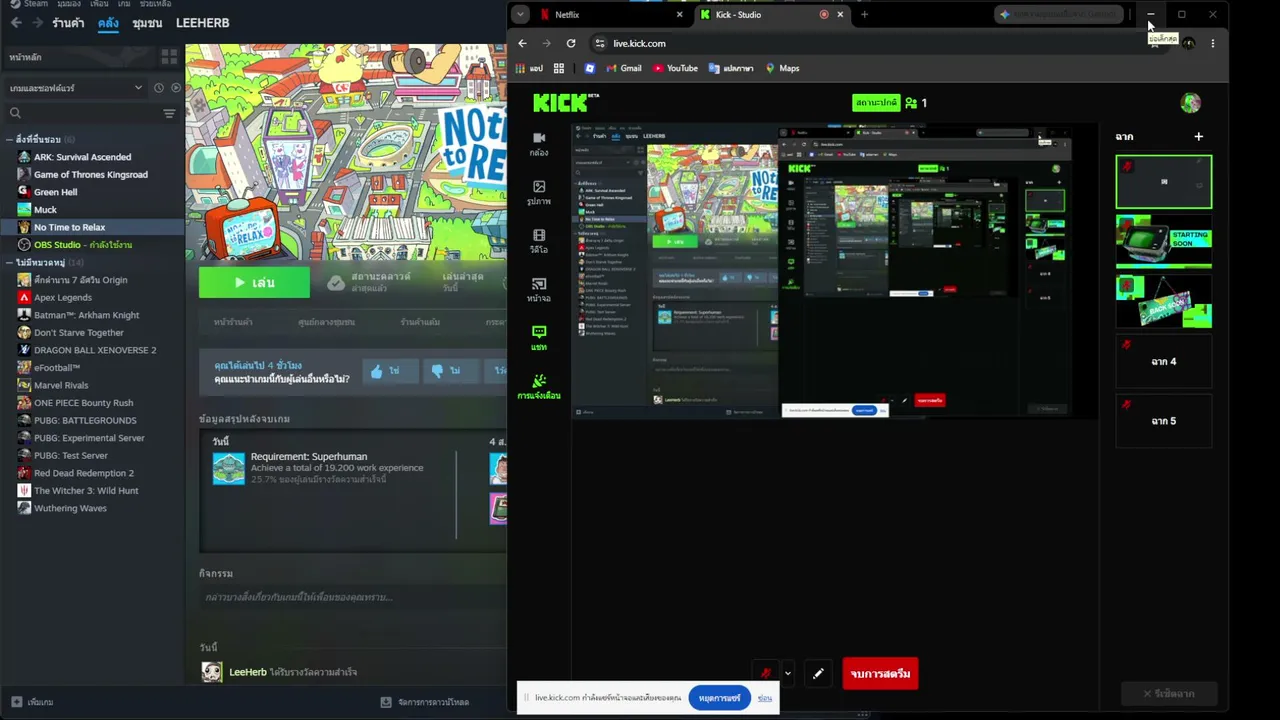This screenshot has height=720, width=1280.
Task: Switch Steam library to grid collections view
Action: (169, 57)
